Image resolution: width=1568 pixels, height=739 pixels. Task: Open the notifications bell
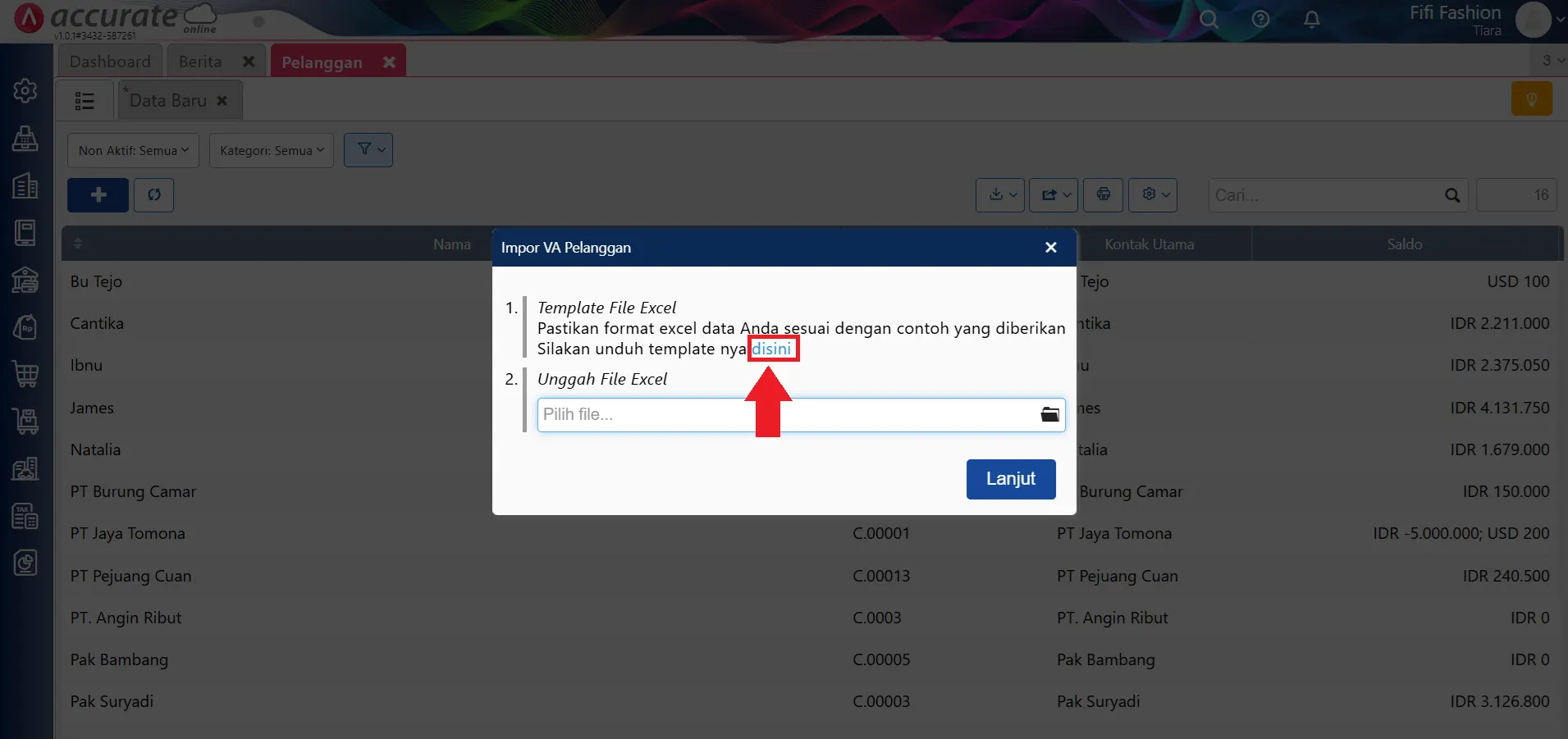[1311, 20]
